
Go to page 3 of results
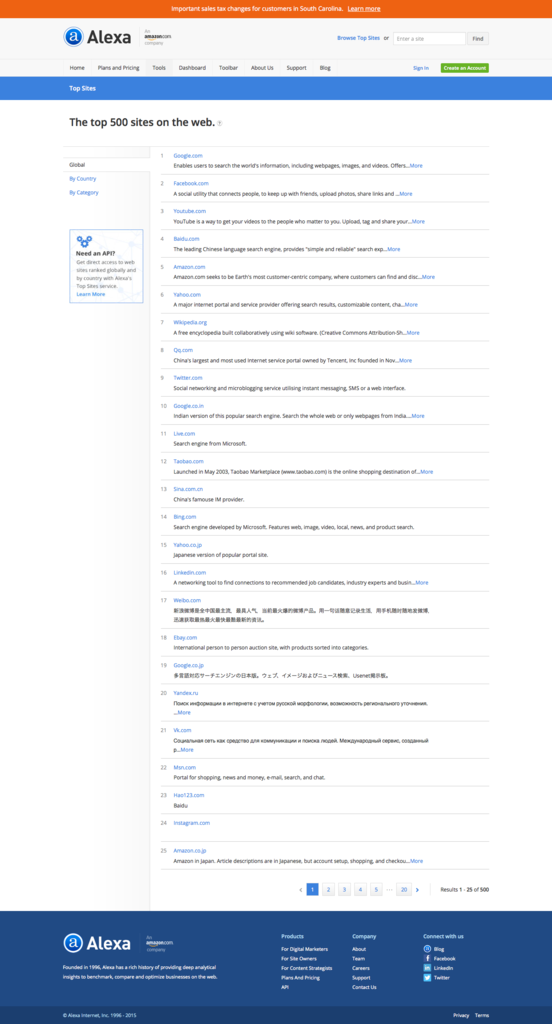pyautogui.click(x=344, y=889)
